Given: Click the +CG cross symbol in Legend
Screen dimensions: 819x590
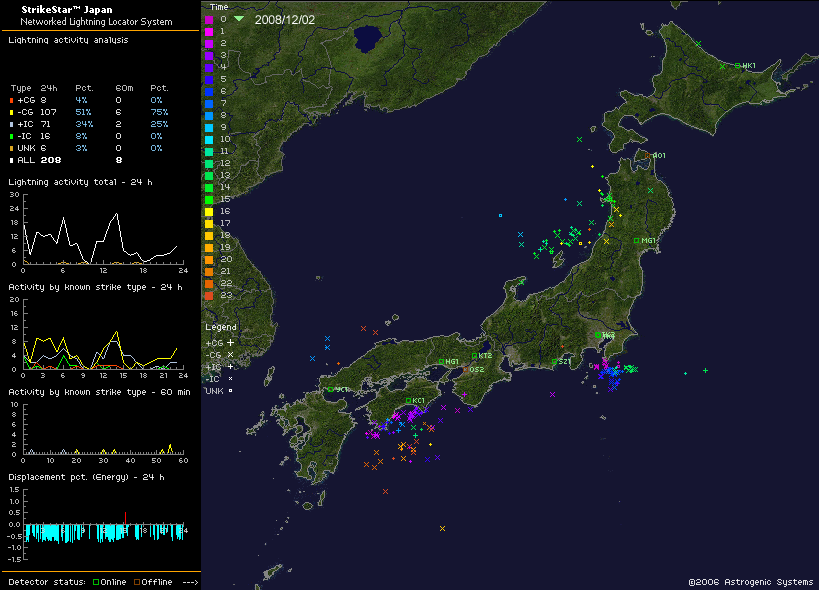Looking at the screenshot, I should point(231,342).
